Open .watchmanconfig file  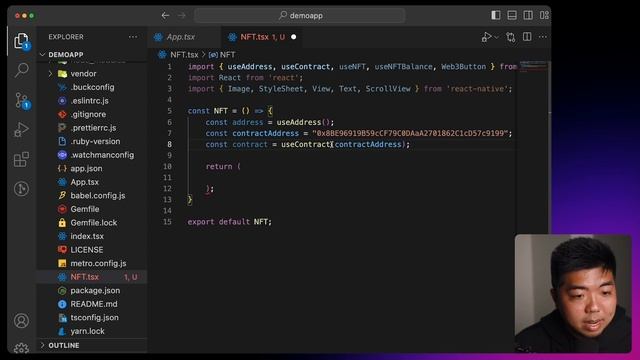pyautogui.click(x=102, y=155)
